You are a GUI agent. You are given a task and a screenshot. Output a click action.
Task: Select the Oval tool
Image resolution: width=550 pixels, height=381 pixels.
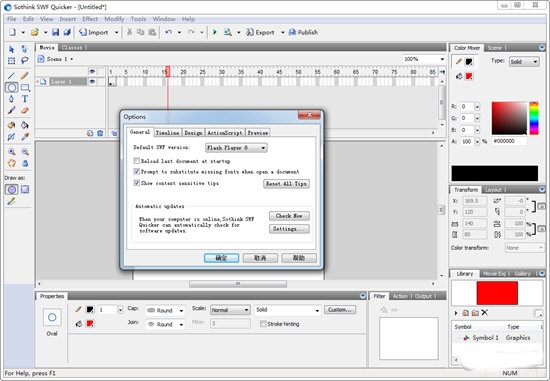(x=11, y=87)
